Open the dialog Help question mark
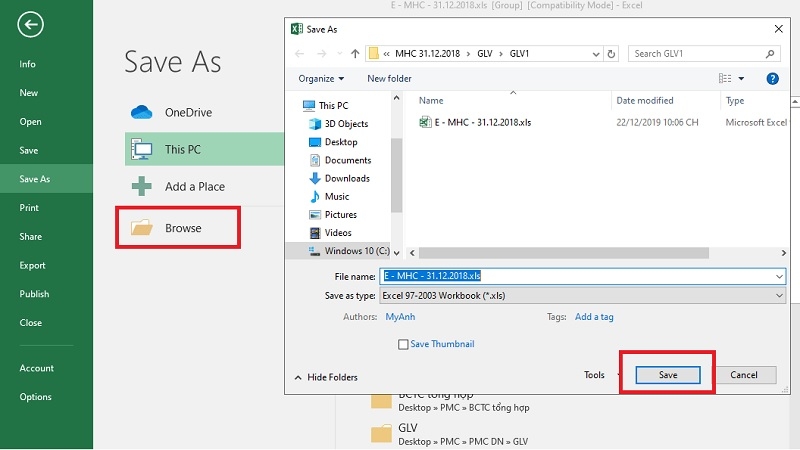Screen dimensions: 800x450 772,79
